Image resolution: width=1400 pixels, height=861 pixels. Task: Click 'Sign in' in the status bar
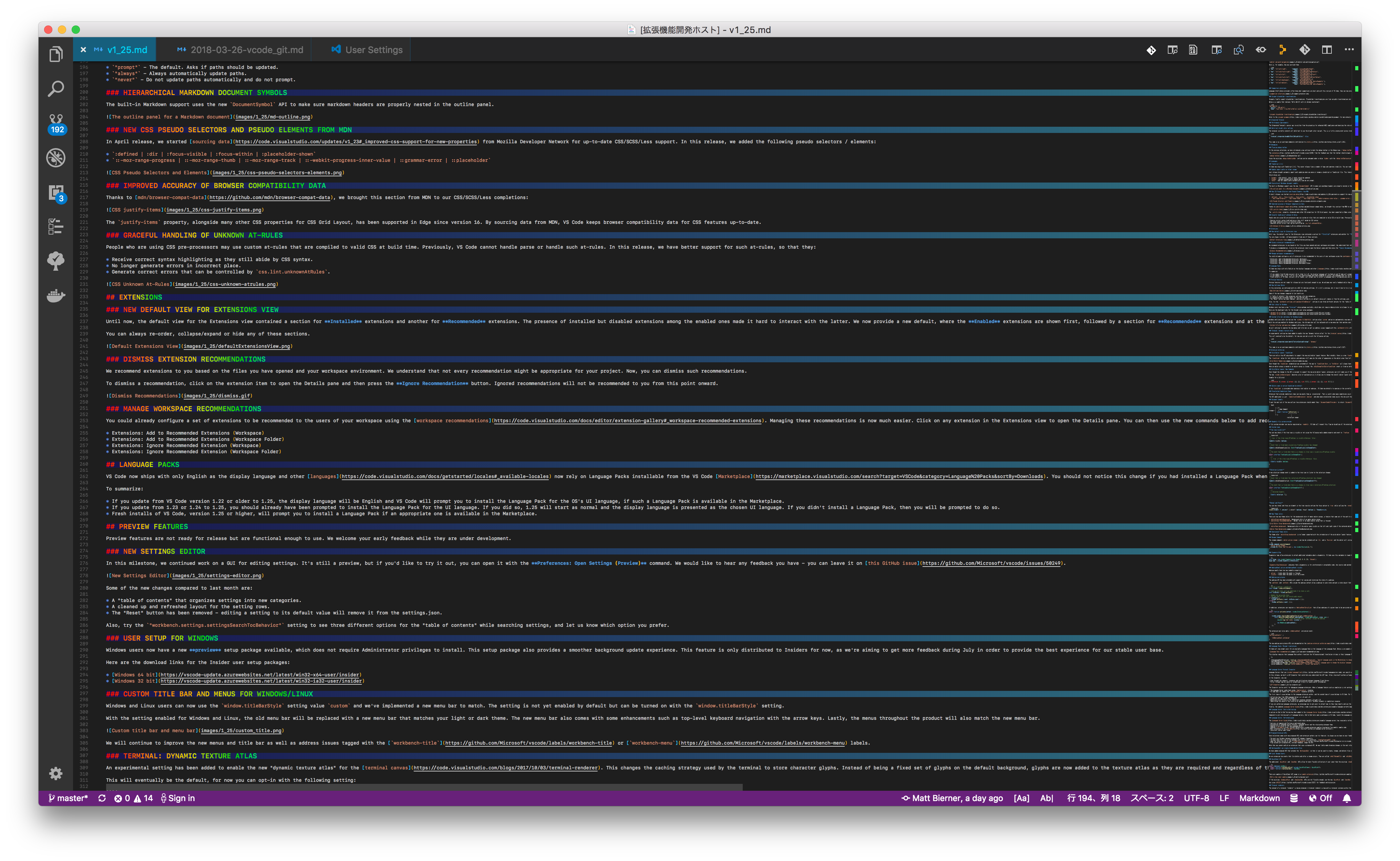click(x=178, y=798)
